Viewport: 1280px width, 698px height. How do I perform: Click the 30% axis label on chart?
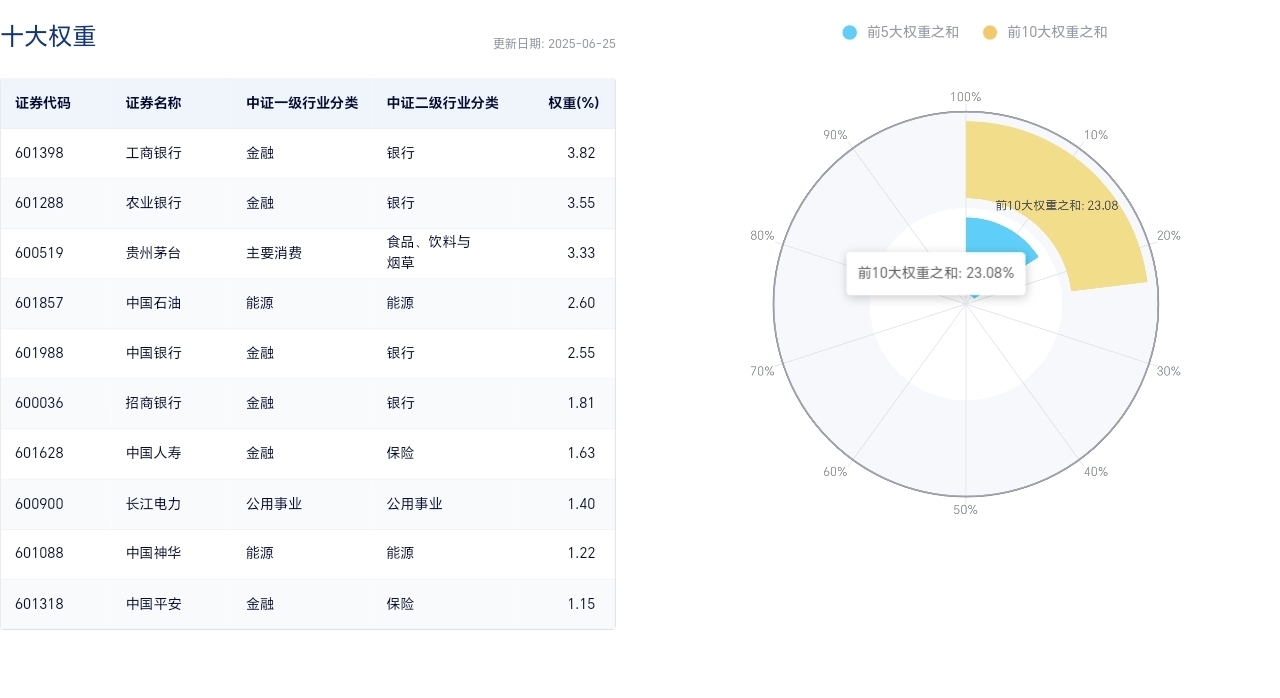point(1169,371)
